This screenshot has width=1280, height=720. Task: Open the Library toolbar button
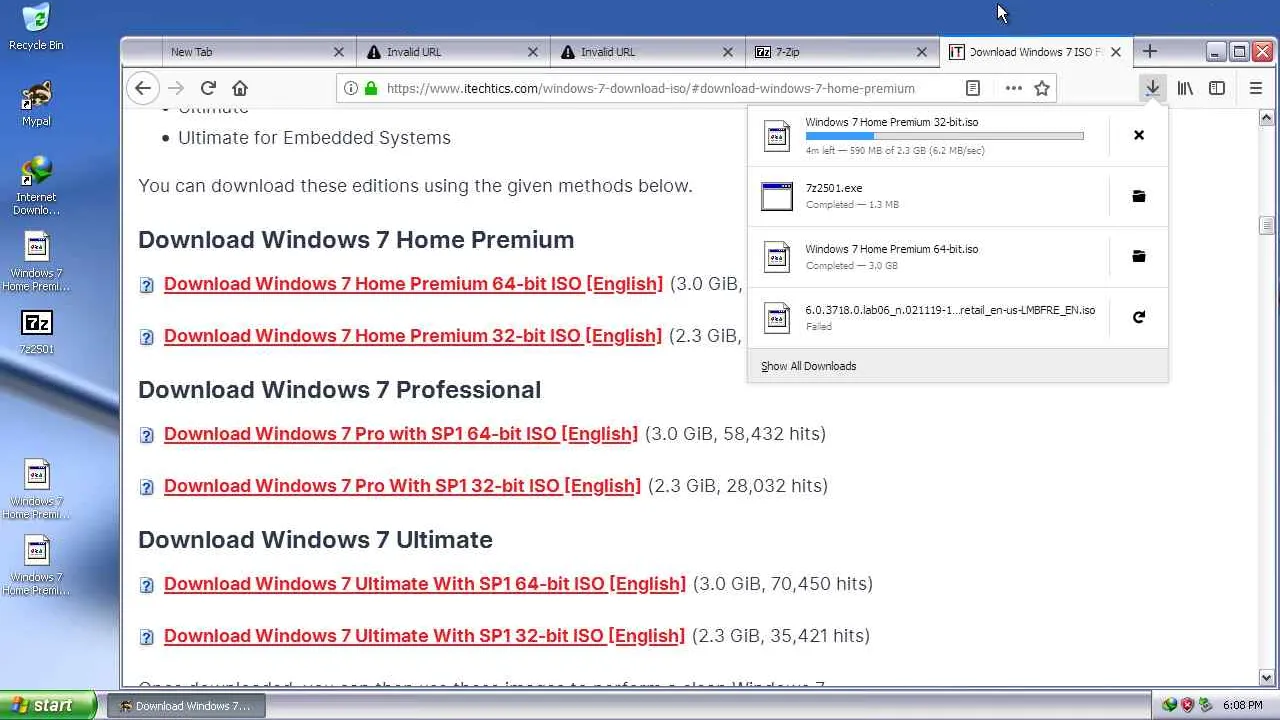coord(1185,88)
